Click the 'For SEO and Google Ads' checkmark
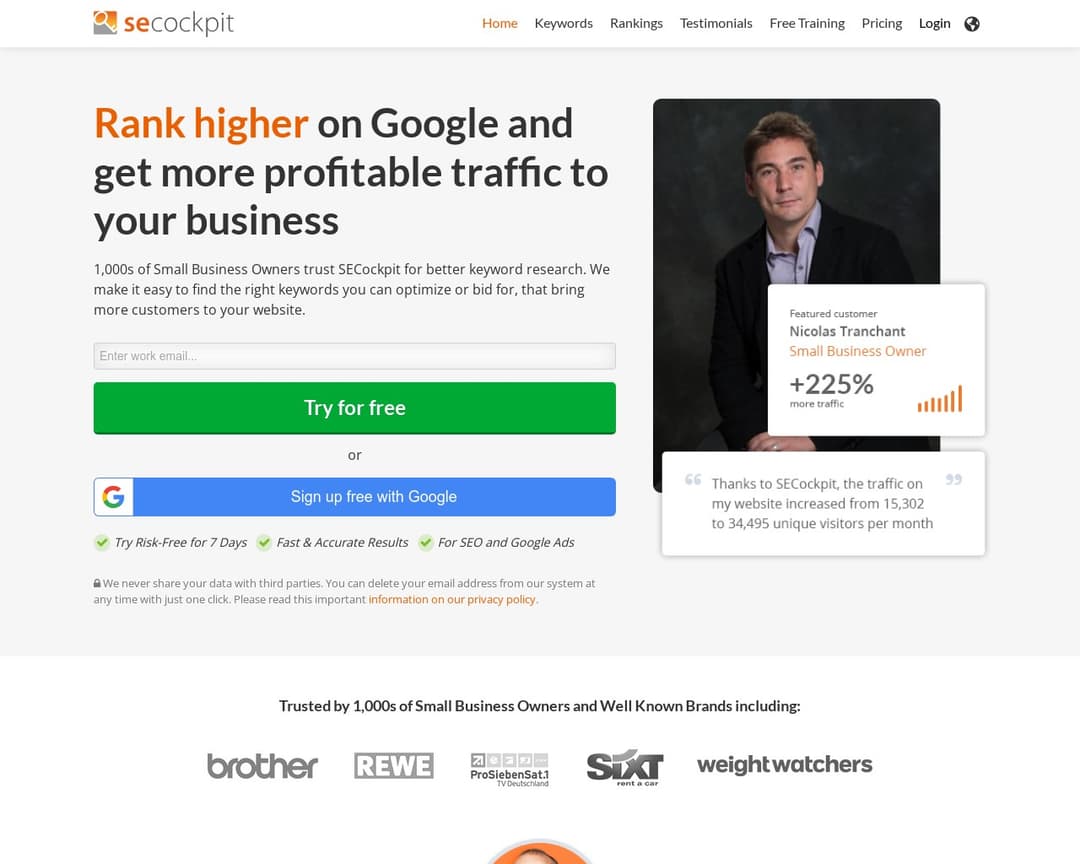The width and height of the screenshot is (1080, 864). click(426, 542)
